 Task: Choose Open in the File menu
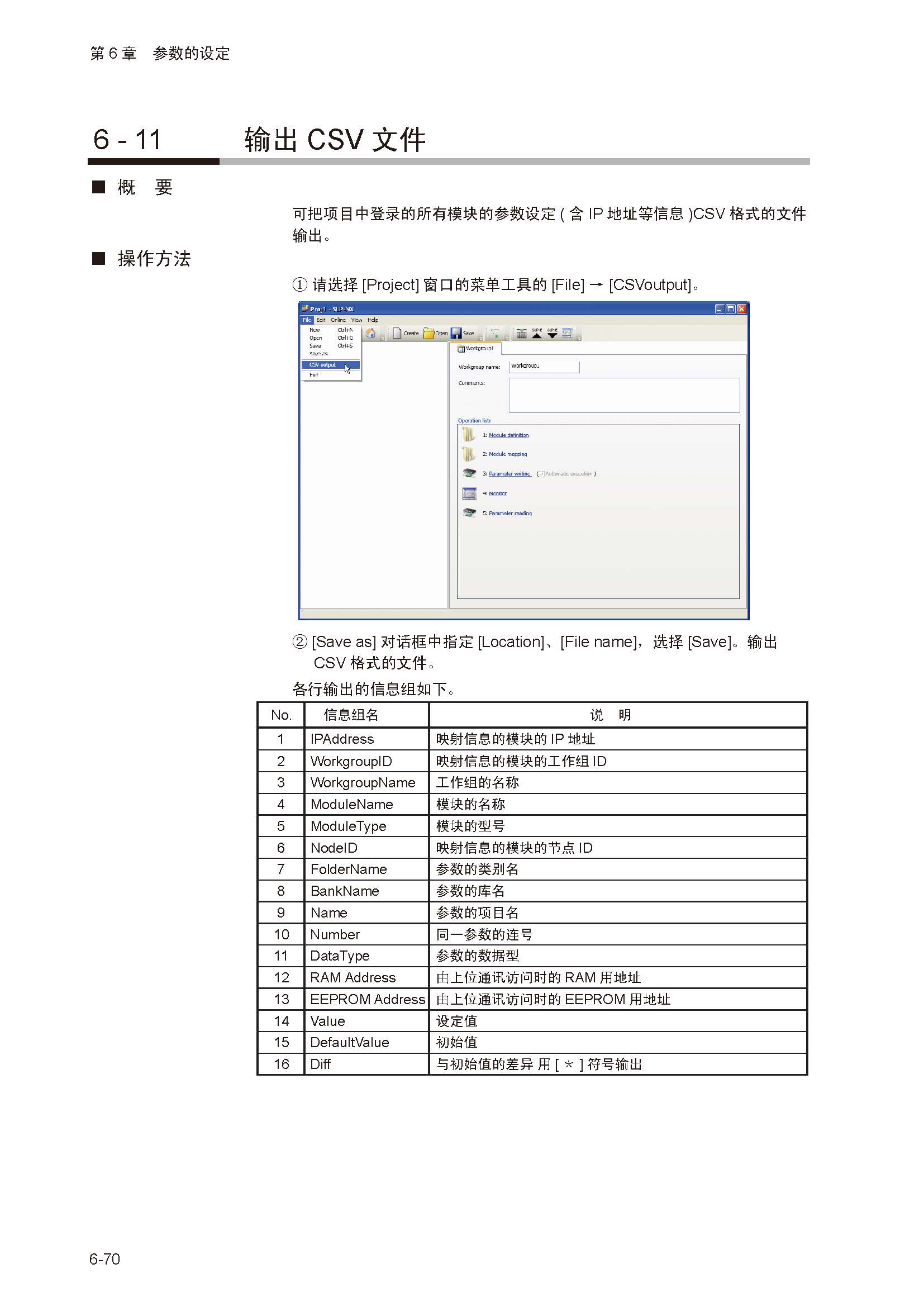point(331,338)
